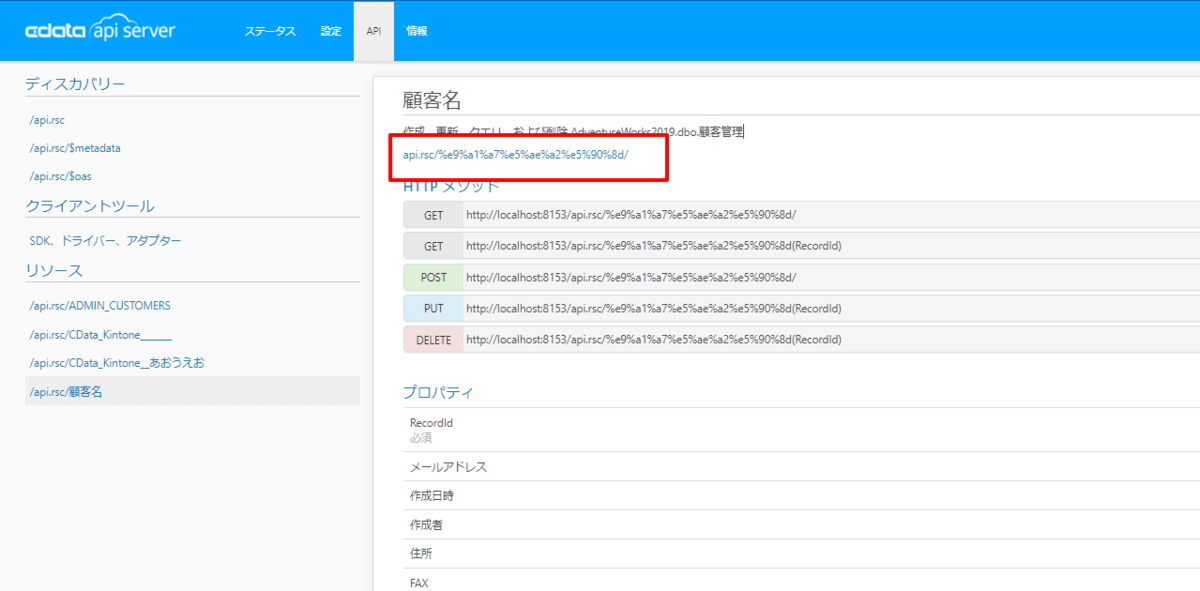Click the POST method badge

click(x=433, y=278)
